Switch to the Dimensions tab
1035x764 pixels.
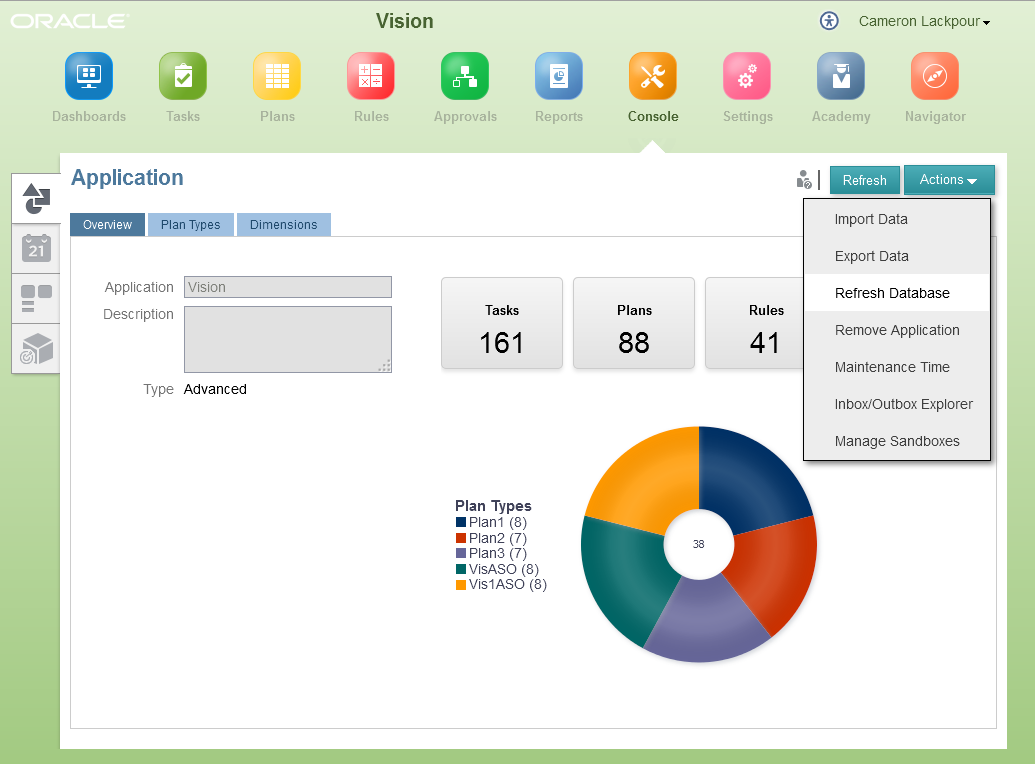pos(284,225)
